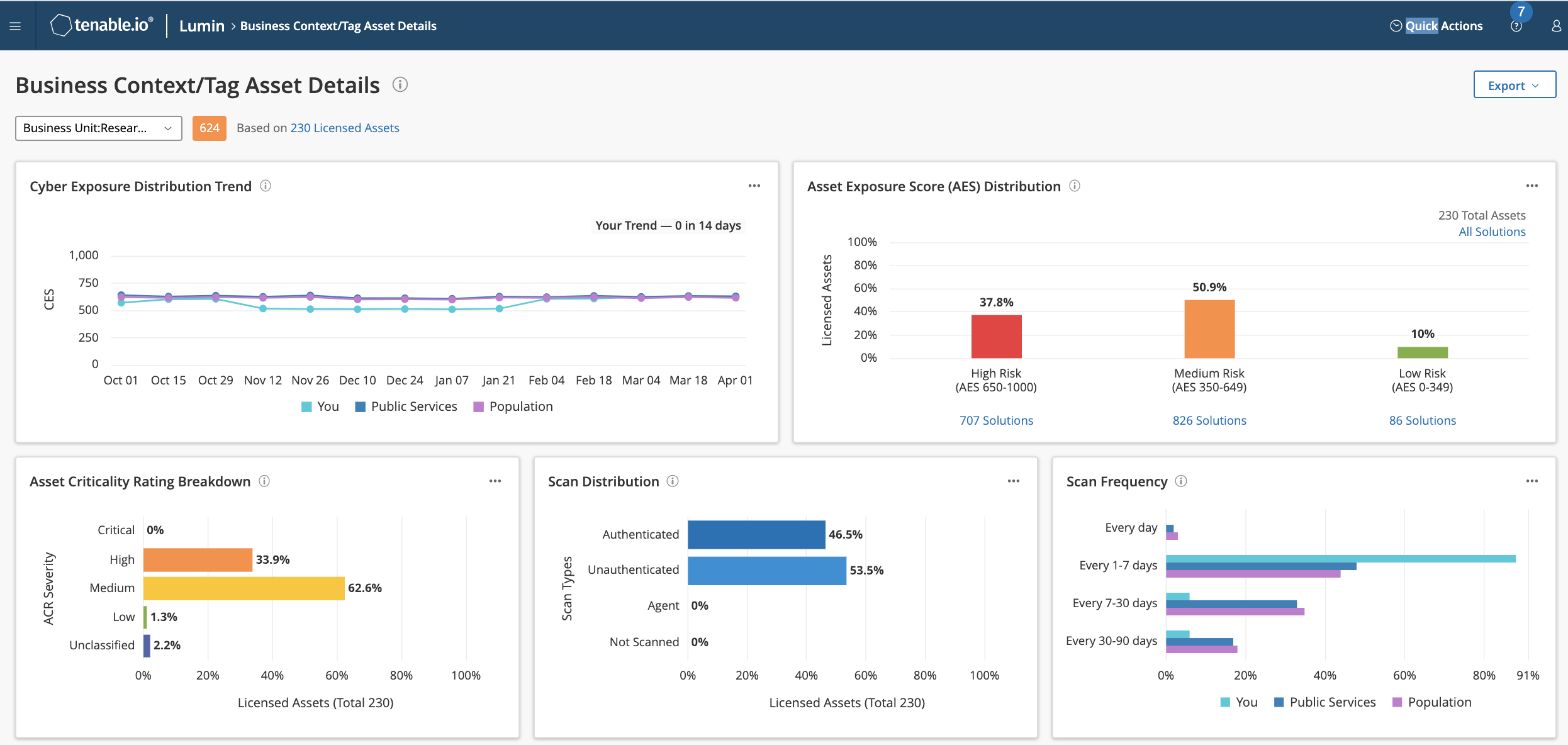Click info icon for Scan Distribution

[x=673, y=481]
